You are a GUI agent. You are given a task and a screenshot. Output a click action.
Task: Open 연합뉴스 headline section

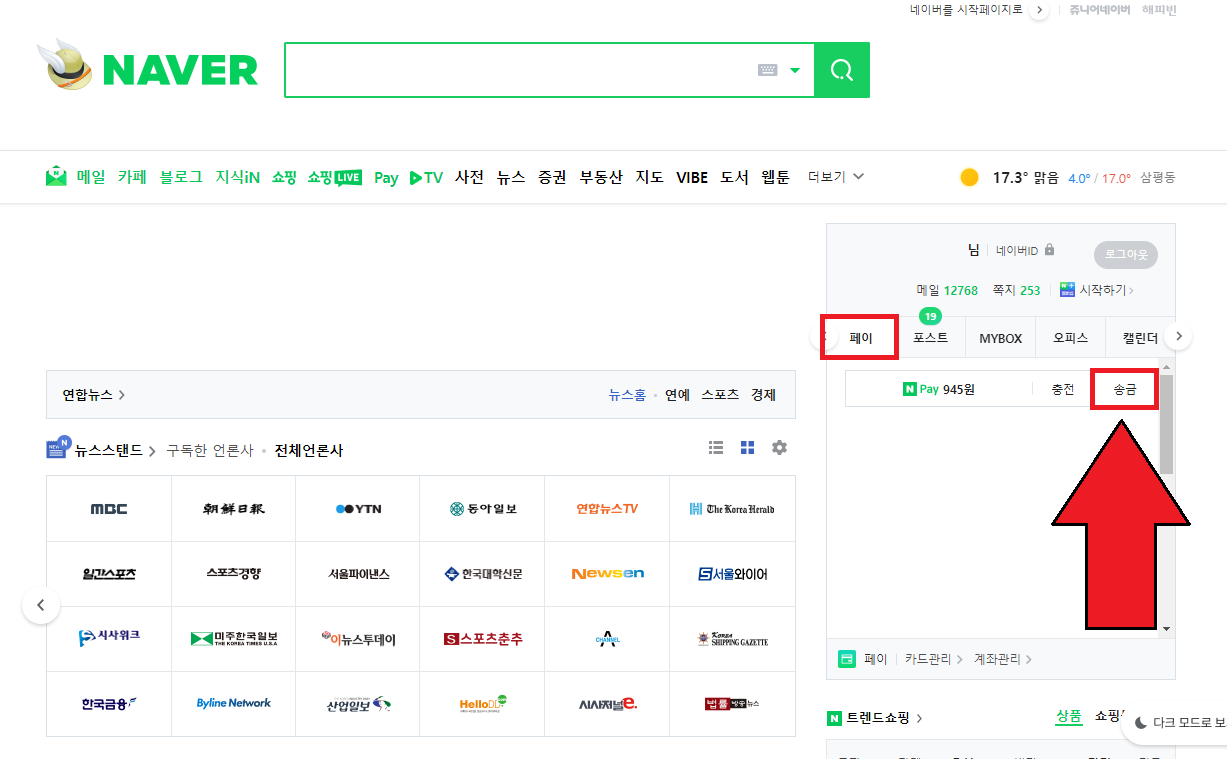(x=94, y=394)
